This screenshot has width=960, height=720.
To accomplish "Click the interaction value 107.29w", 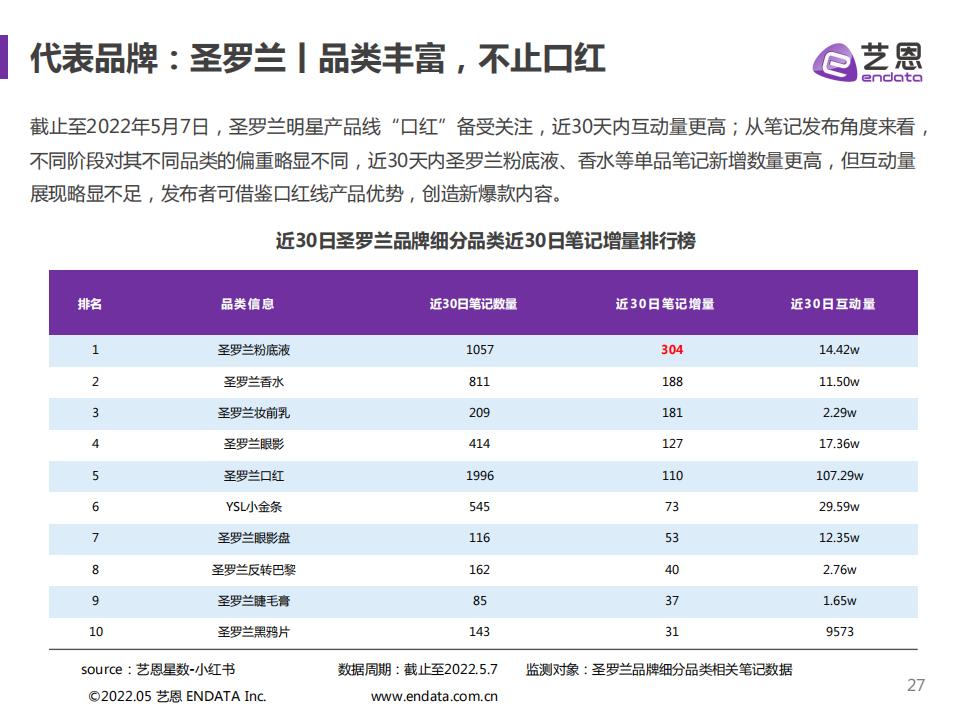I will 839,476.
